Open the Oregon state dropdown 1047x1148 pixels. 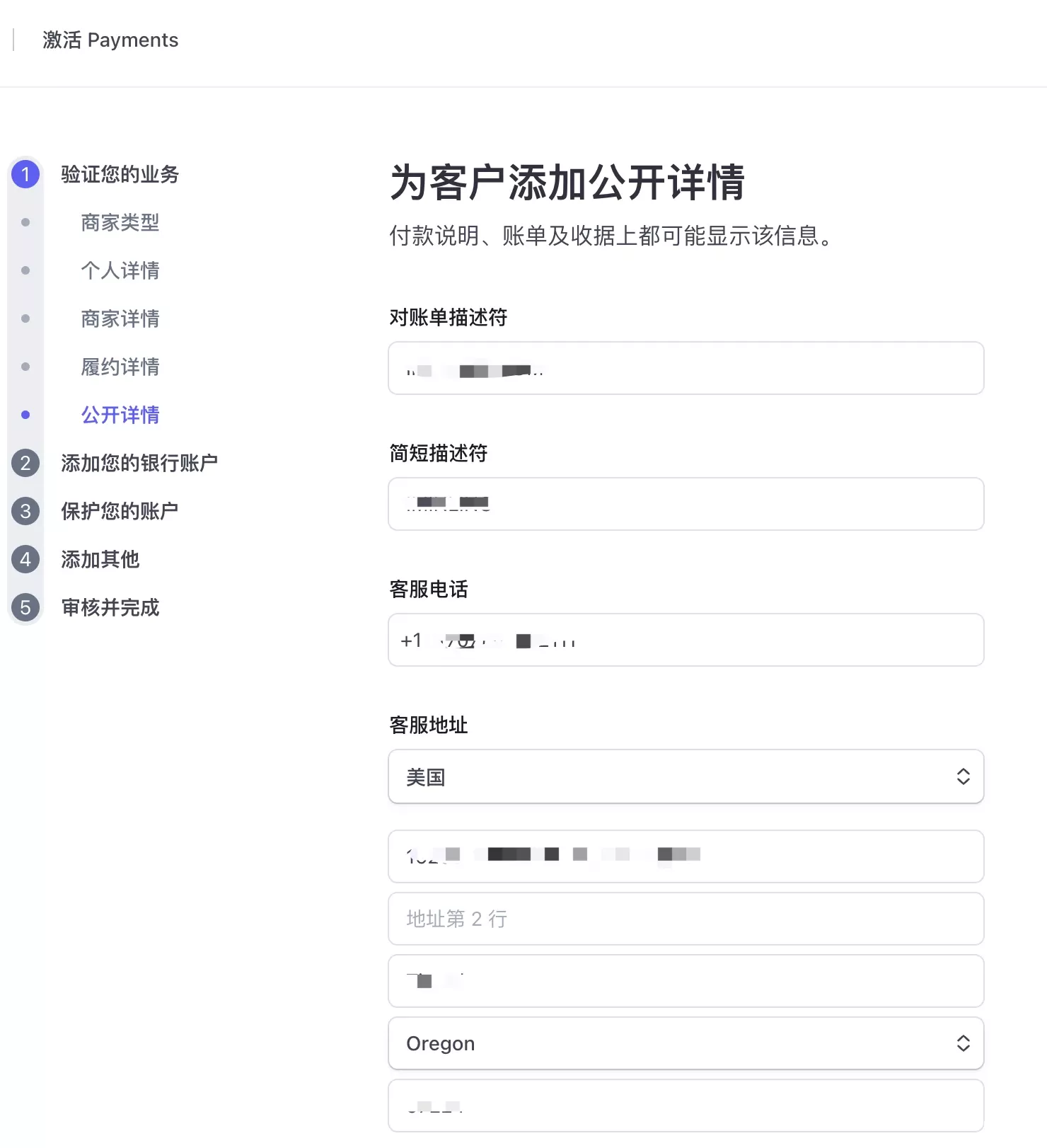686,1043
